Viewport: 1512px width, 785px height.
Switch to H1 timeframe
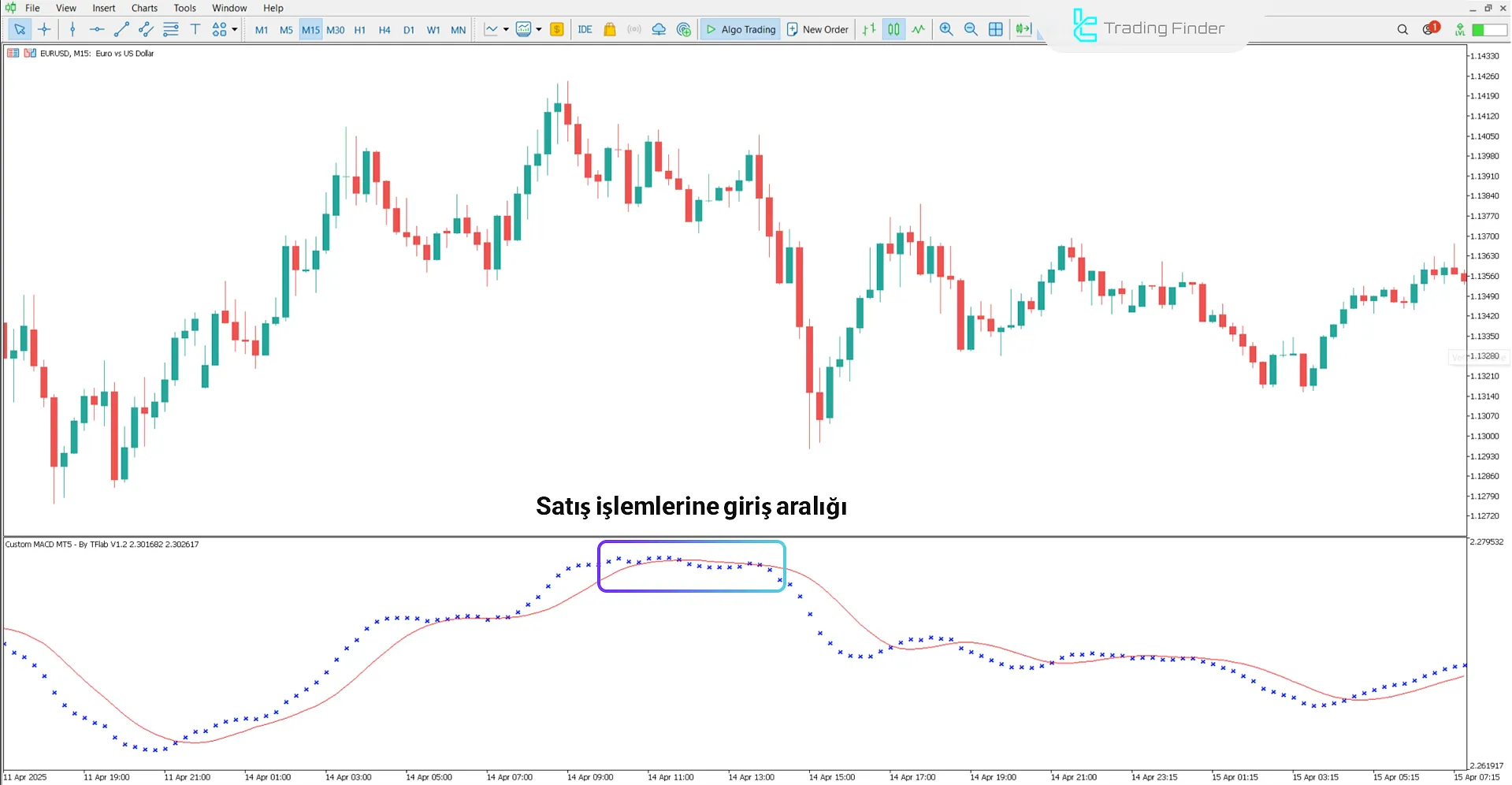pyautogui.click(x=360, y=30)
